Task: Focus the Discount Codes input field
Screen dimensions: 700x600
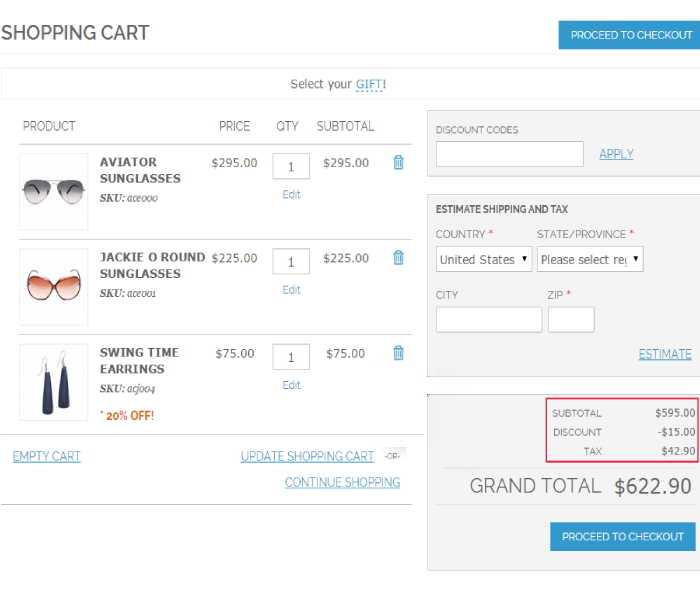Action: point(510,154)
